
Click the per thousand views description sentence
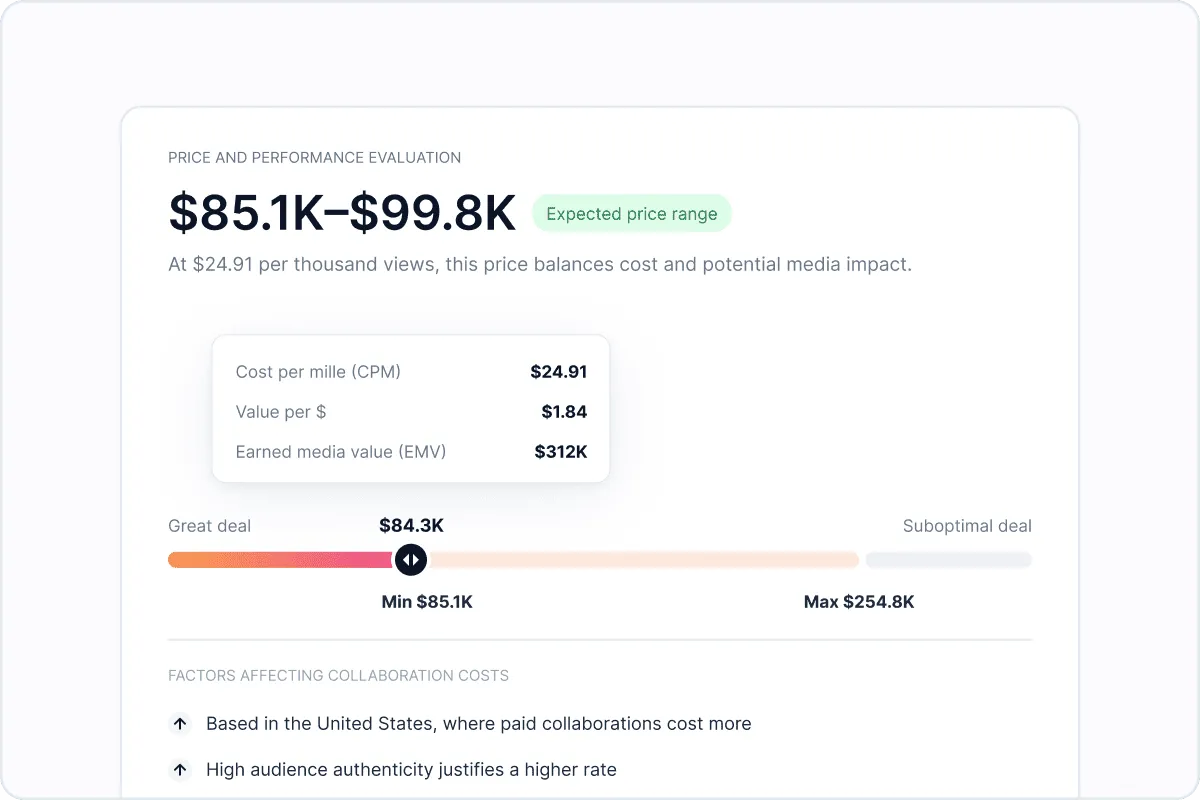click(x=540, y=265)
